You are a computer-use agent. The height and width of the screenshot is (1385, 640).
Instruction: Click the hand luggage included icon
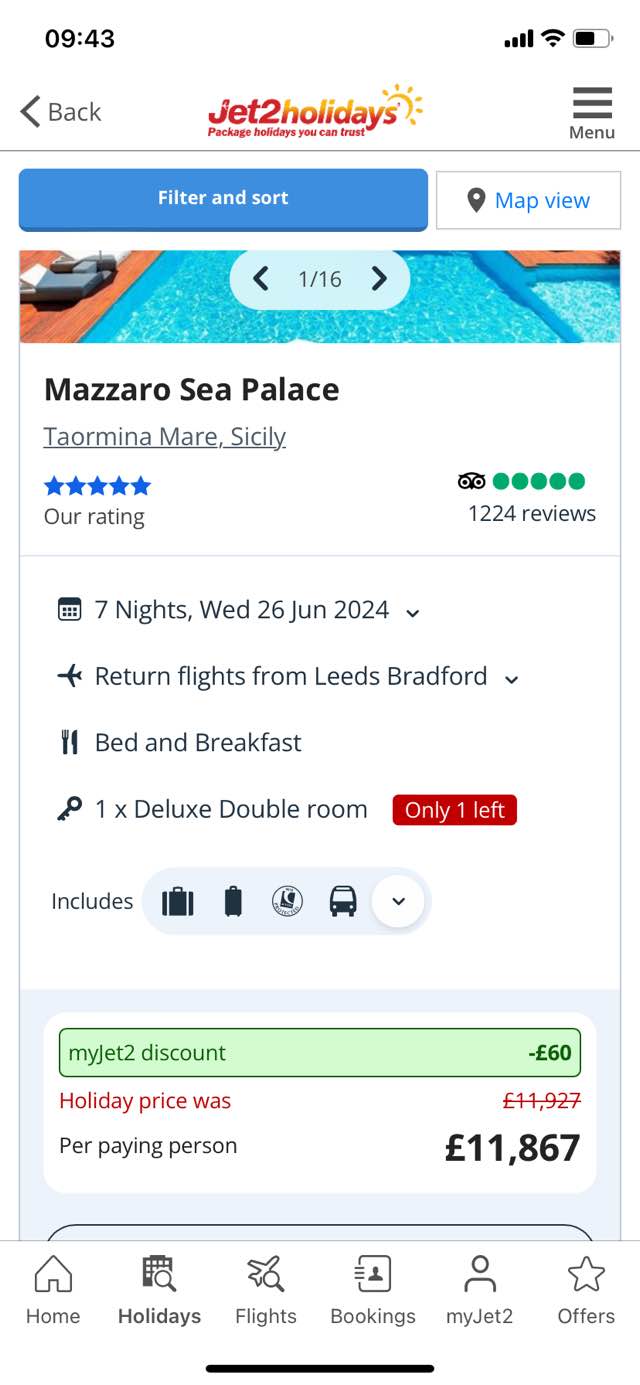click(x=233, y=901)
